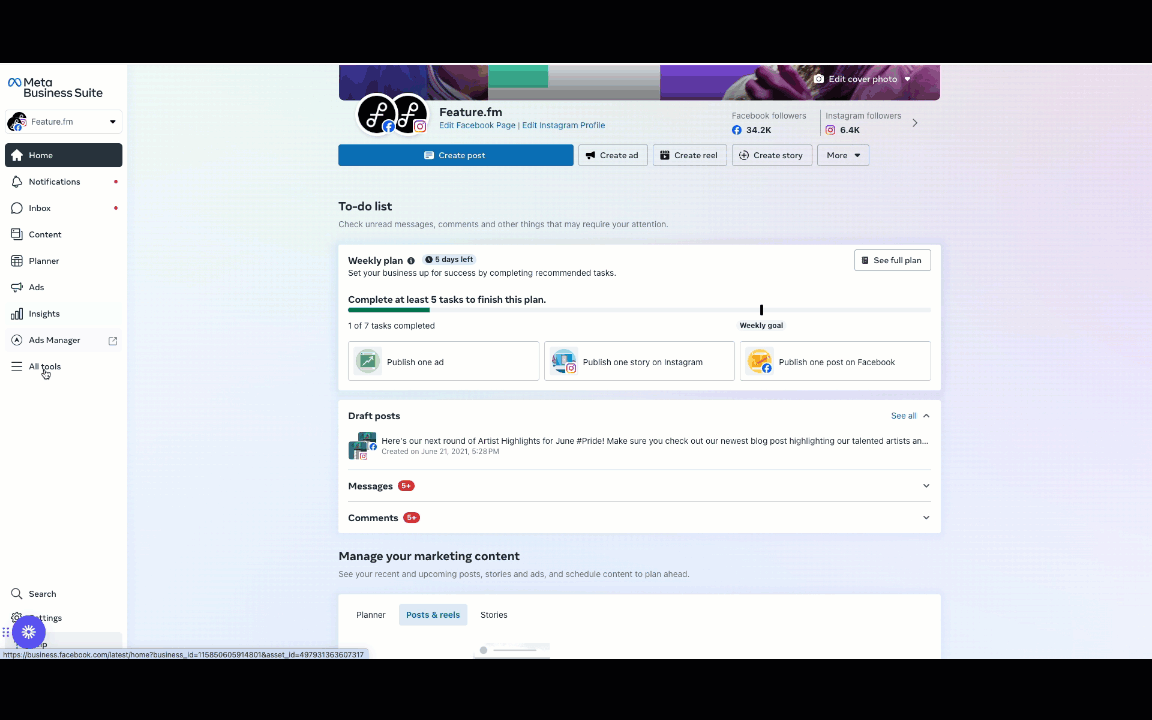Viewport: 1152px width, 720px height.
Task: Switch to the Stories tab
Action: 494,615
